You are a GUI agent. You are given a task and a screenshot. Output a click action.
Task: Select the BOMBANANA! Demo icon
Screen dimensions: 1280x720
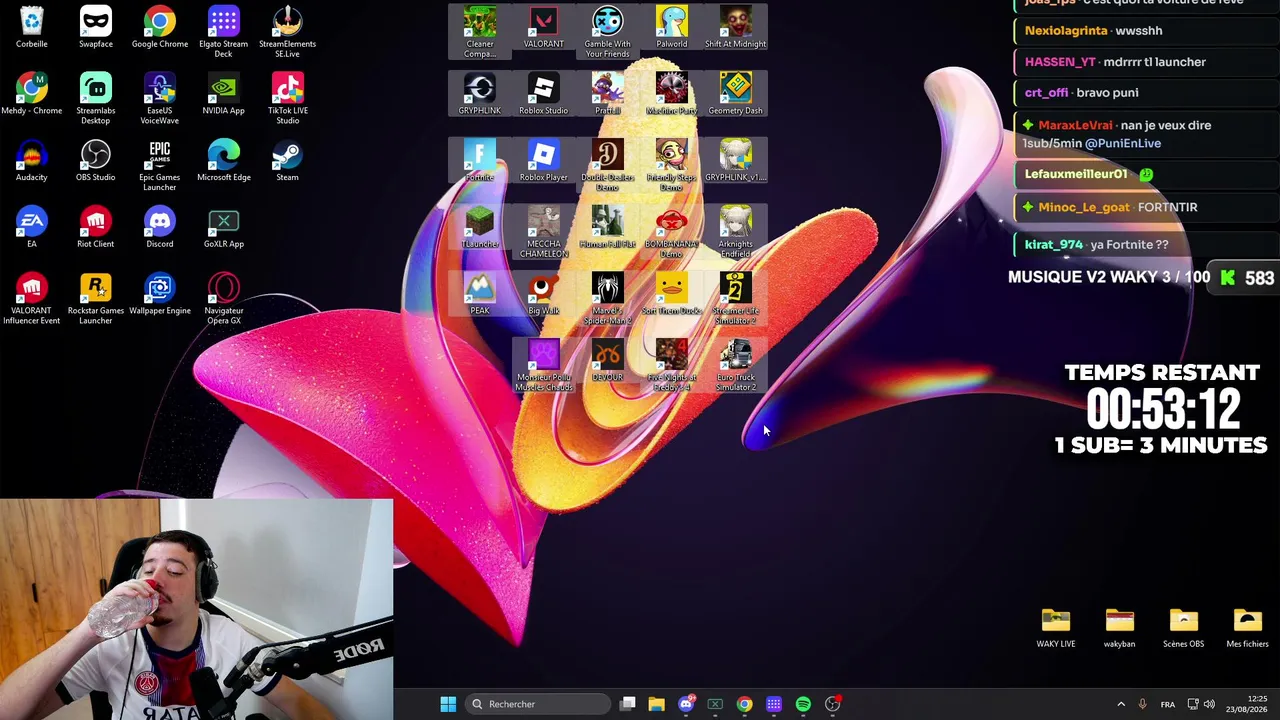[672, 233]
